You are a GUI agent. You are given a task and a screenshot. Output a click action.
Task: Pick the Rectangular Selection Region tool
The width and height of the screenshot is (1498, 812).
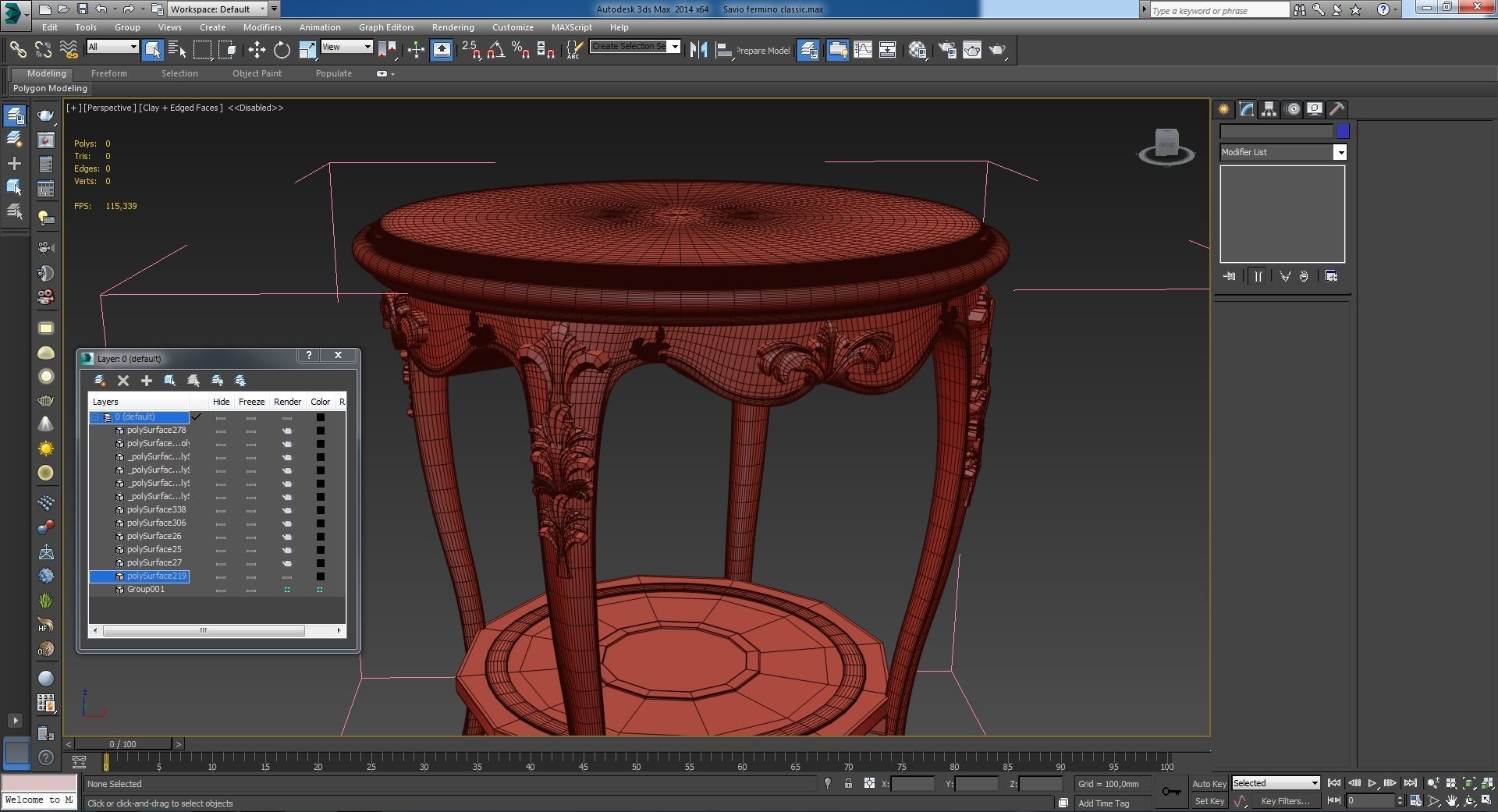coord(202,50)
